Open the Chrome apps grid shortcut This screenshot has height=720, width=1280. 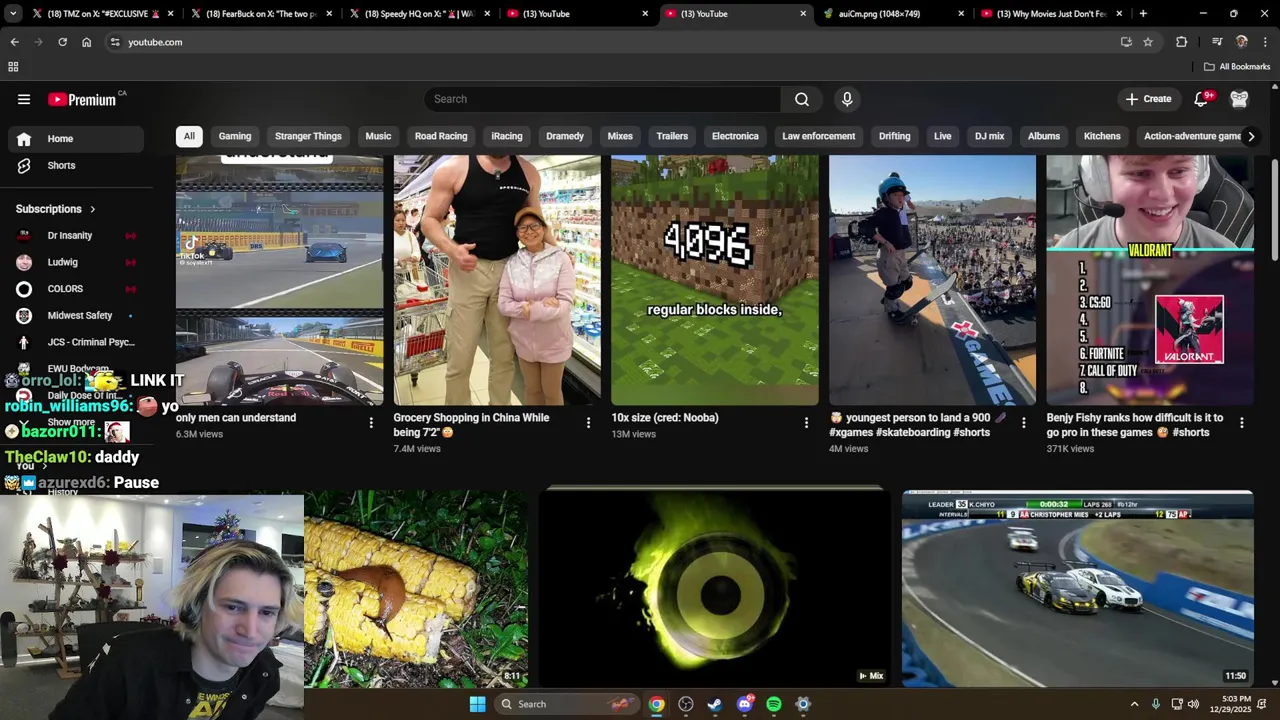13,67
